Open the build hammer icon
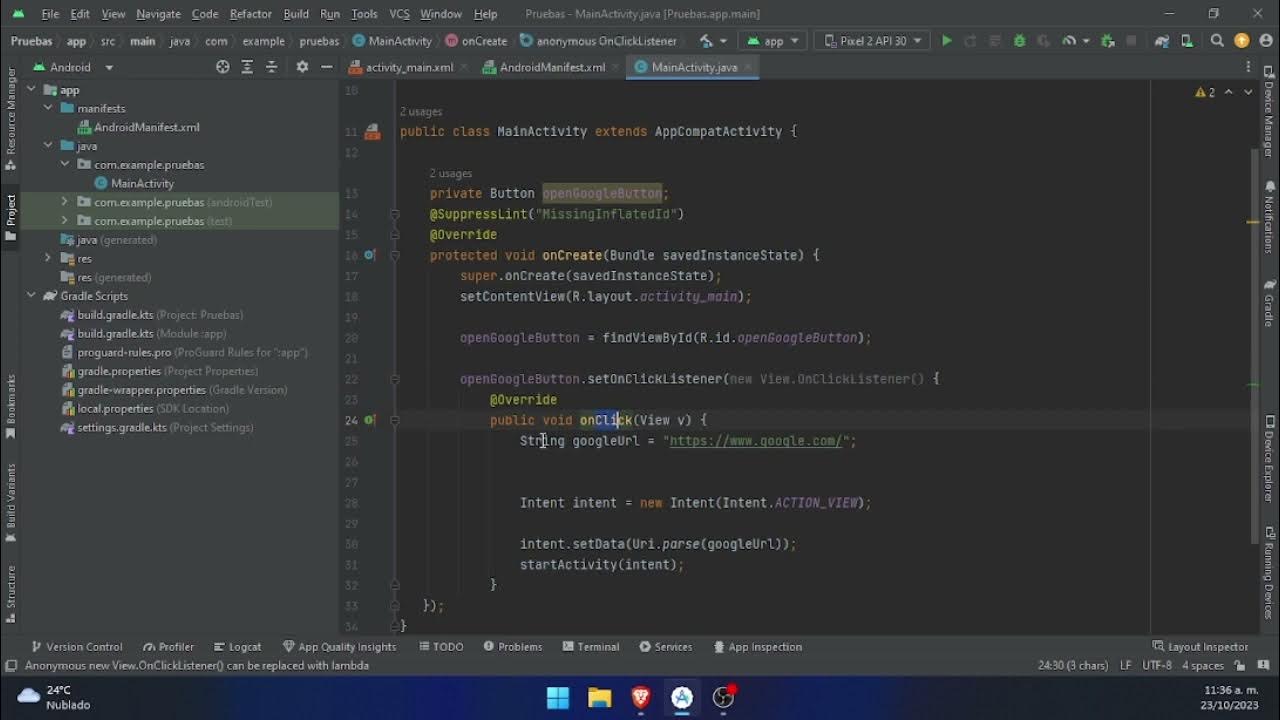Screen dimensions: 1280x720 point(706,41)
